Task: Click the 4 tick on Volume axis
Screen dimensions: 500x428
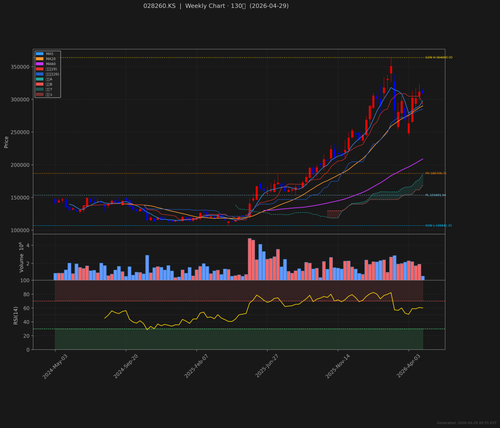Action: pyautogui.click(x=28, y=246)
